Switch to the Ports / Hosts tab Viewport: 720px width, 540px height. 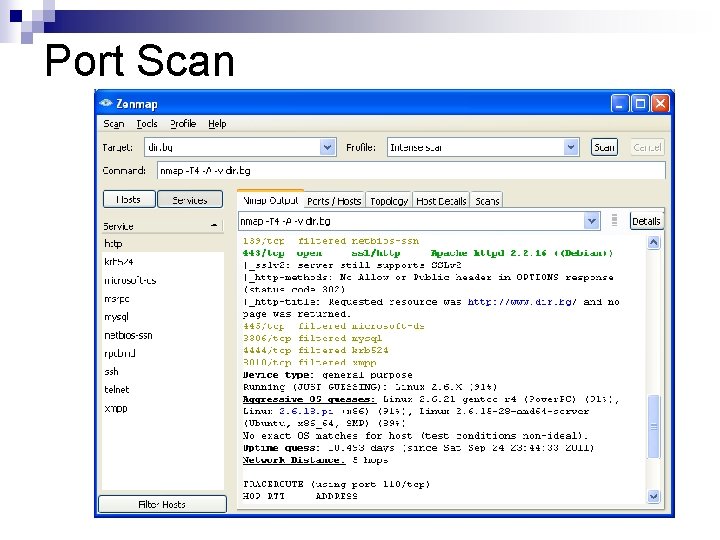334,201
